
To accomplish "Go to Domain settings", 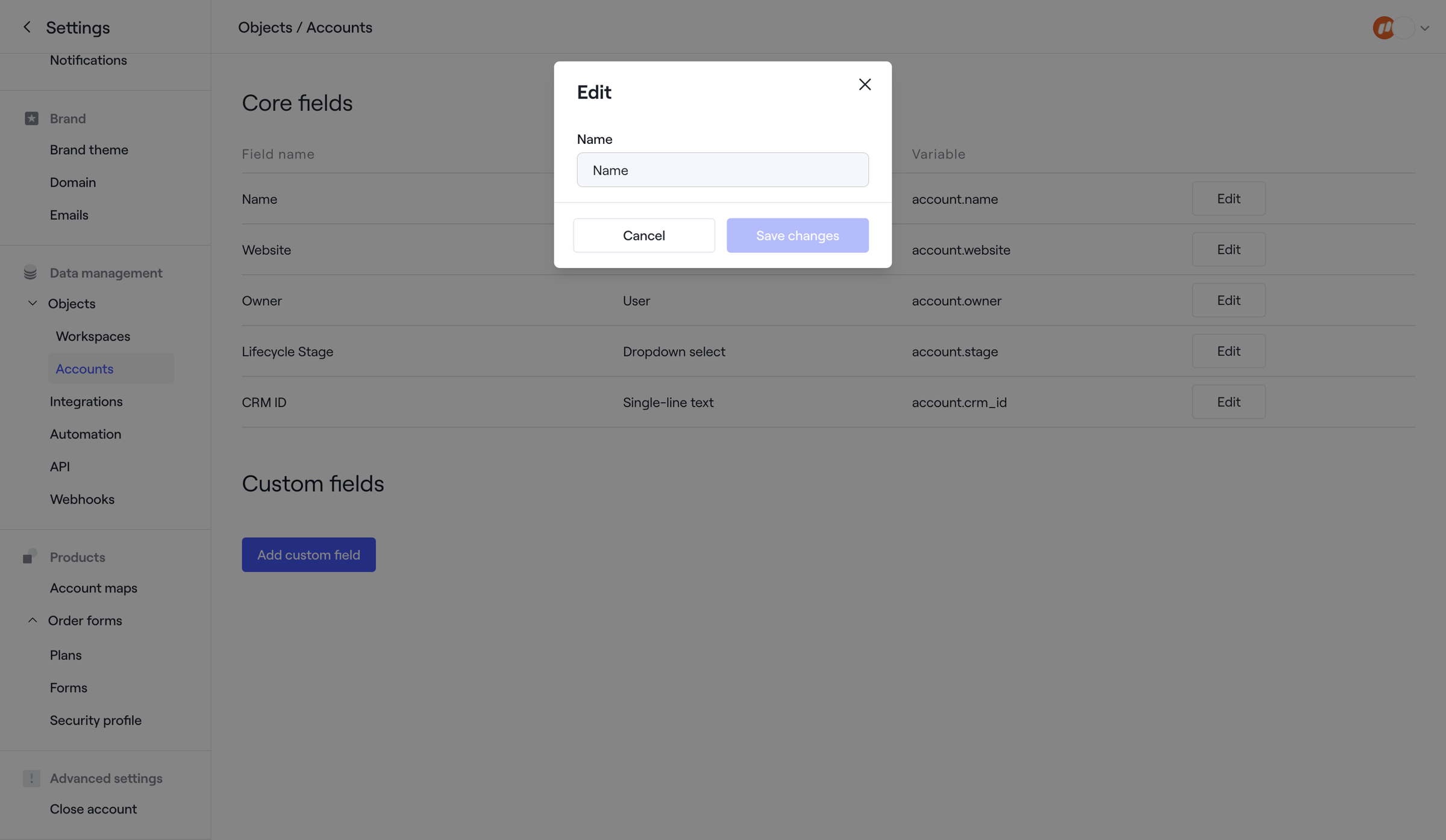I will coord(73,182).
